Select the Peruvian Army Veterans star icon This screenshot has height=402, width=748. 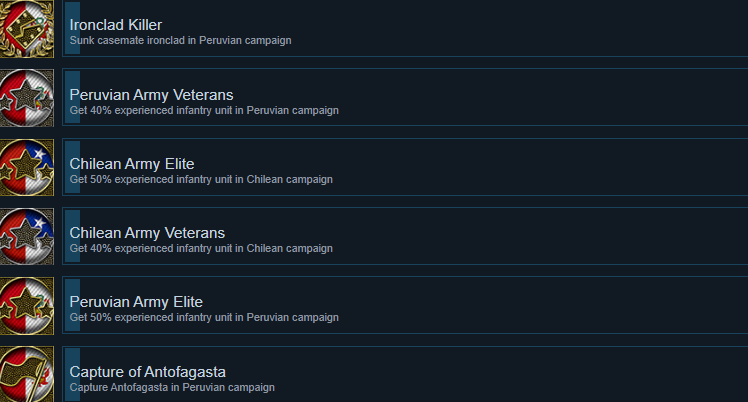tap(27, 98)
